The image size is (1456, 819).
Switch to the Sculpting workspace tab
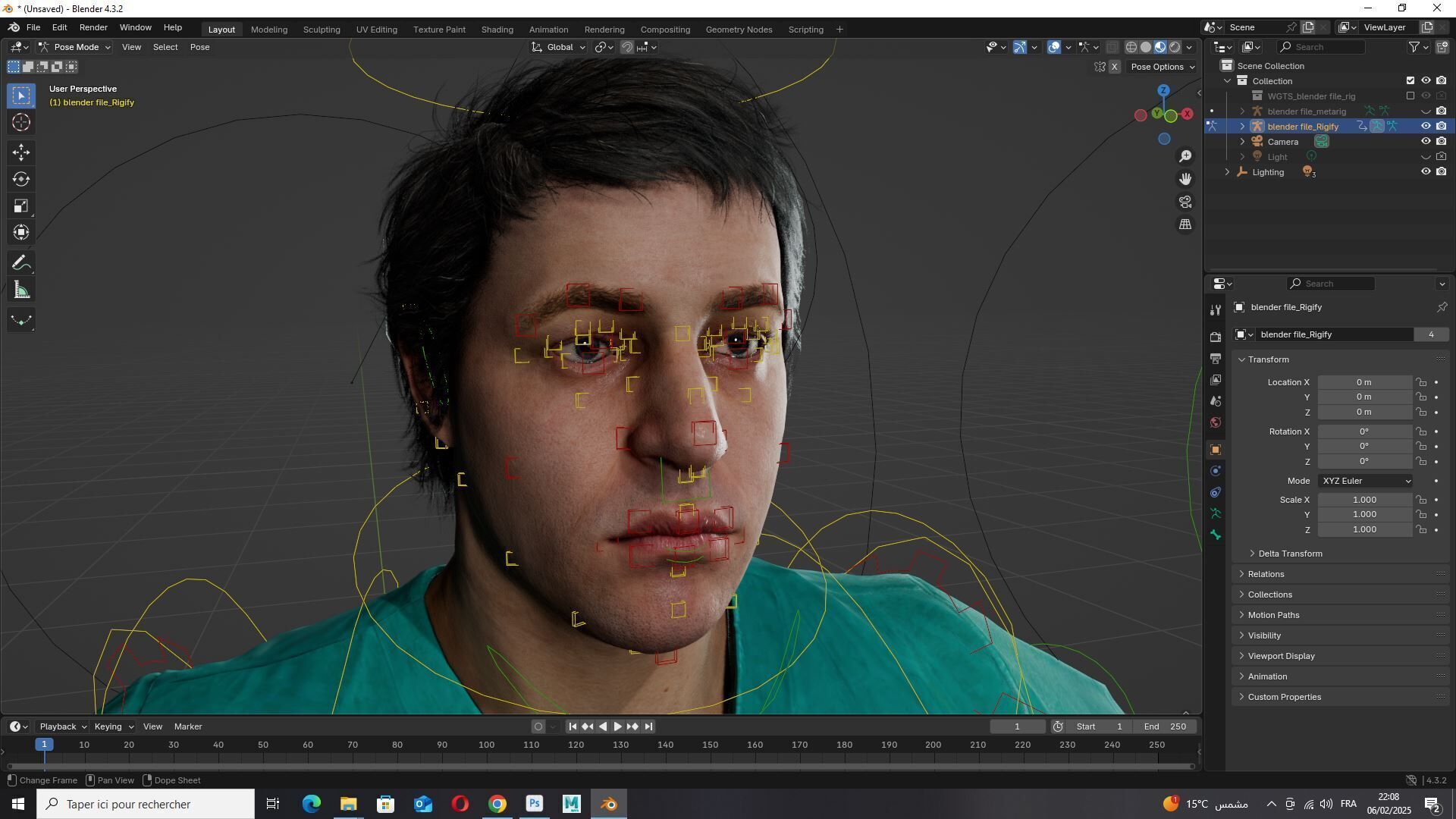click(x=322, y=30)
